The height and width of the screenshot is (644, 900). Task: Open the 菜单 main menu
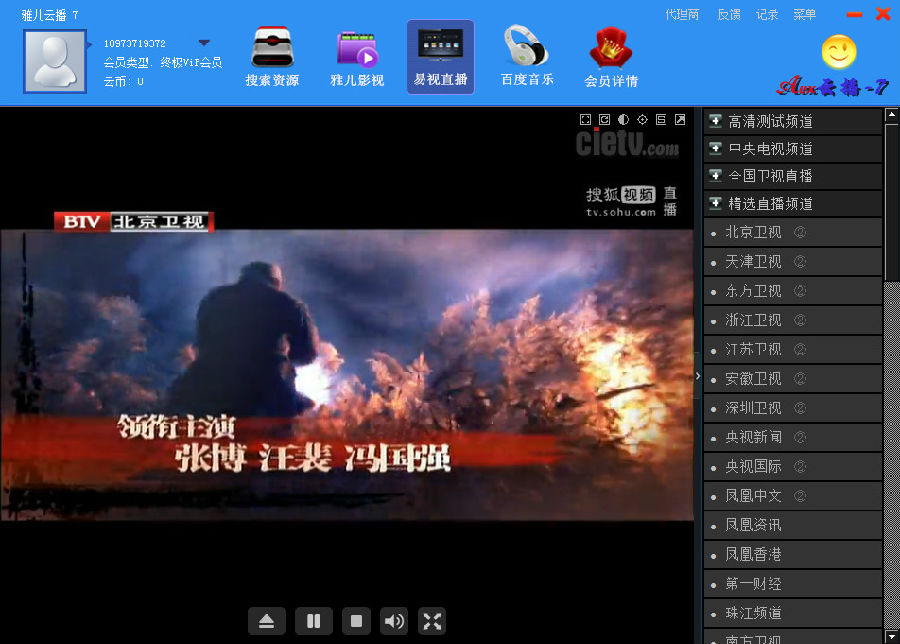coord(804,15)
